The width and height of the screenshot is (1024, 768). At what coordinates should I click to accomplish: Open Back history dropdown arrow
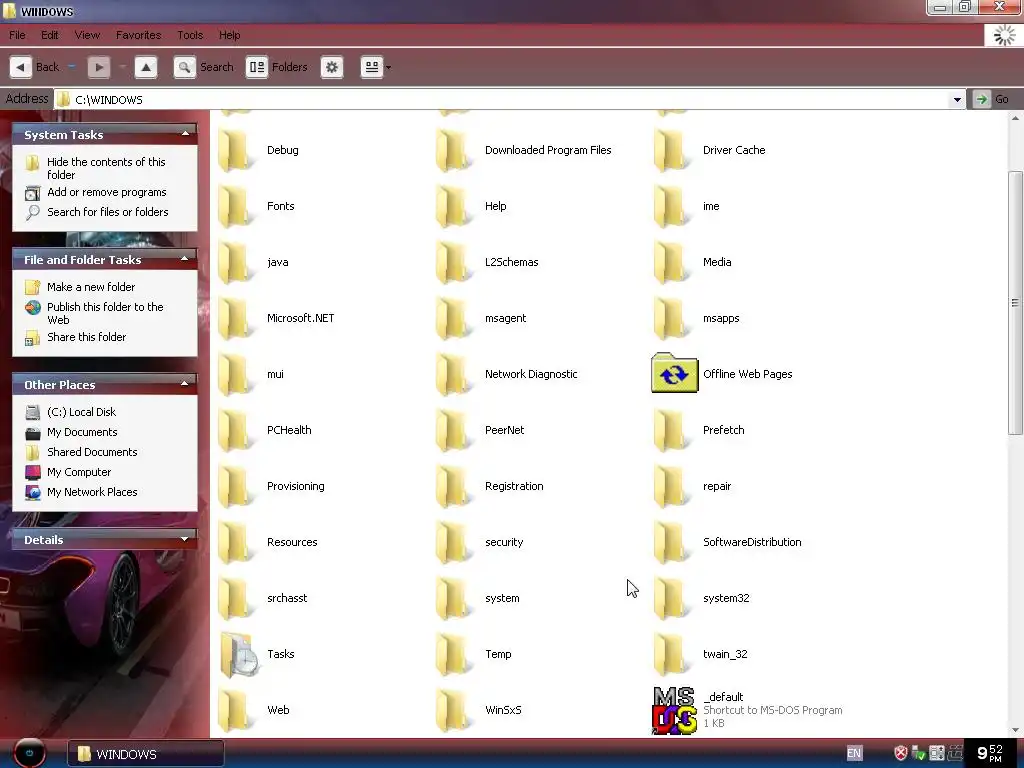[72, 67]
